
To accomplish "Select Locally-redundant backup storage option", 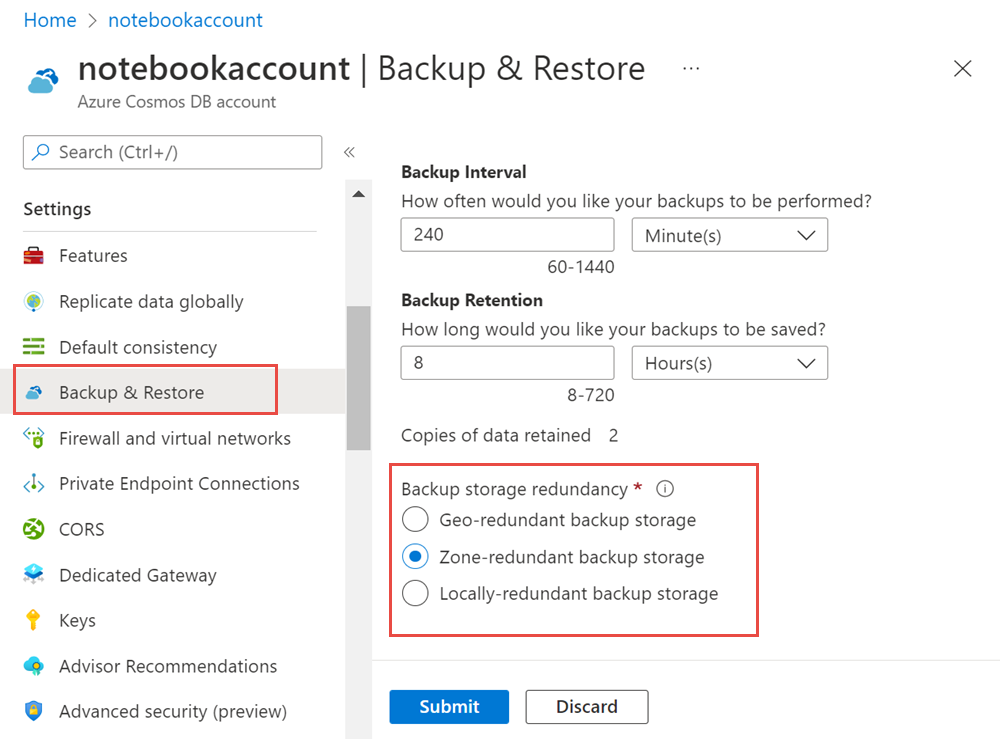I will 414,594.
